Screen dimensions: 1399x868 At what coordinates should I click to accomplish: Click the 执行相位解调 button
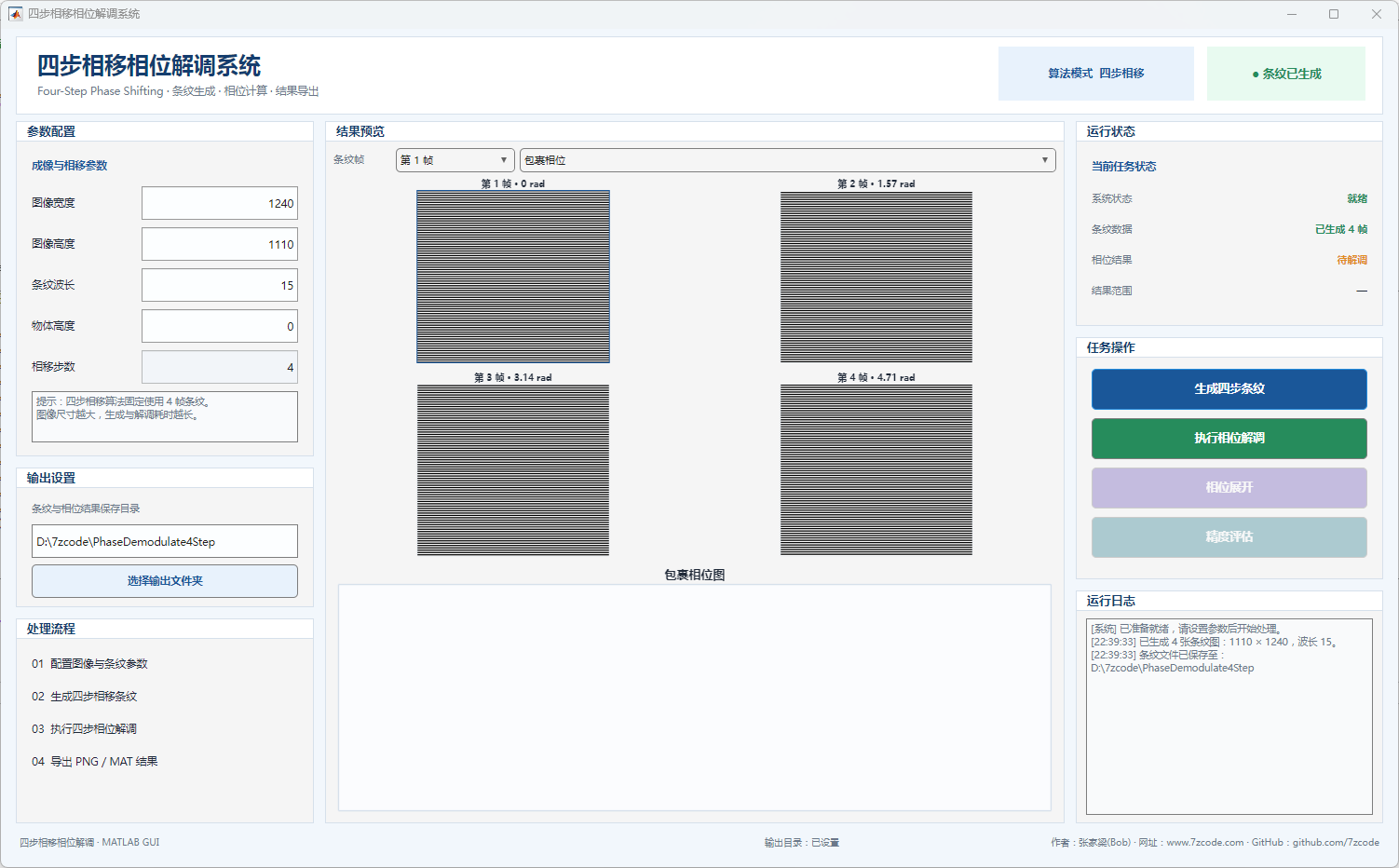pos(1229,439)
